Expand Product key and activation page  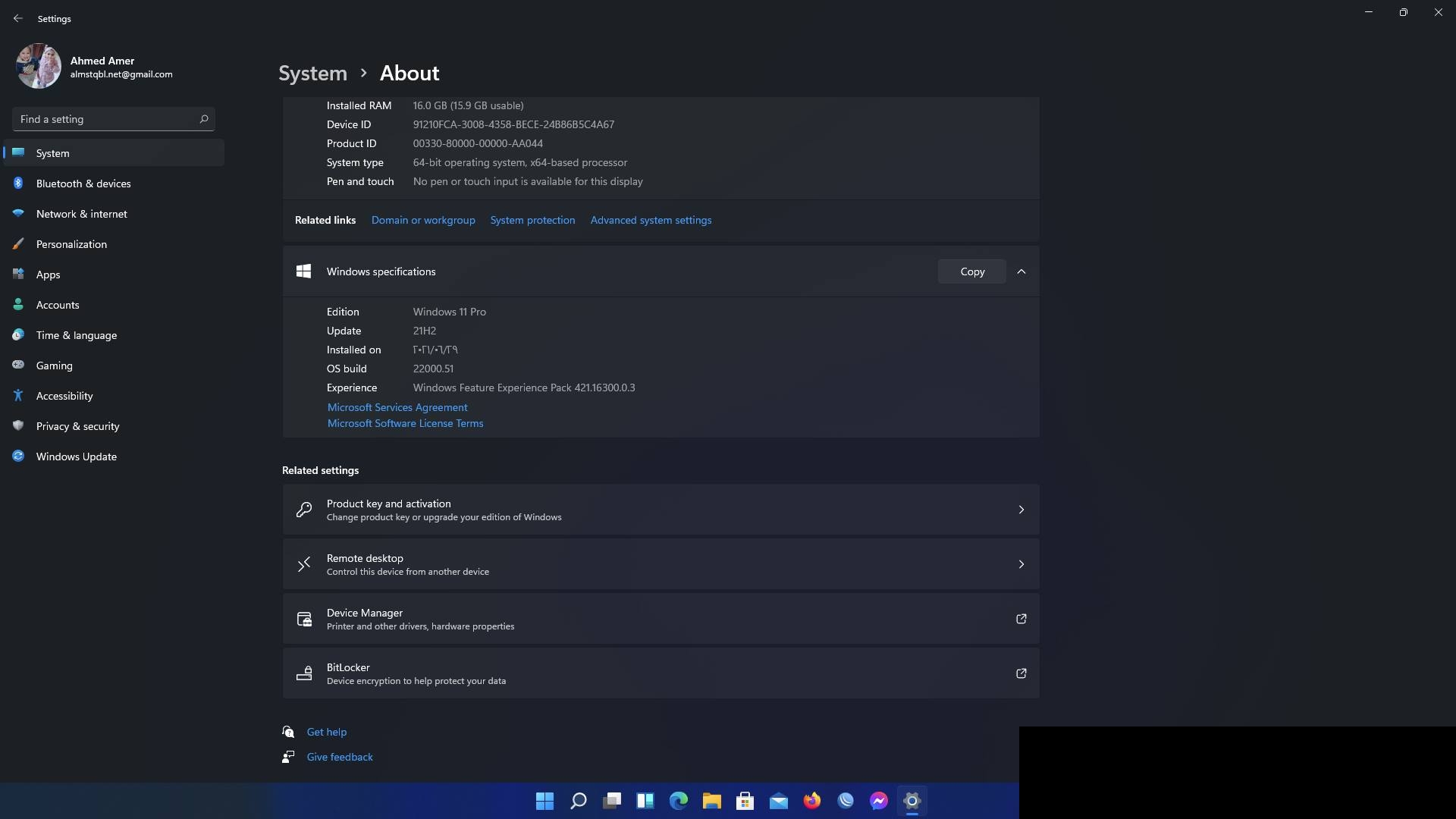(x=1021, y=510)
